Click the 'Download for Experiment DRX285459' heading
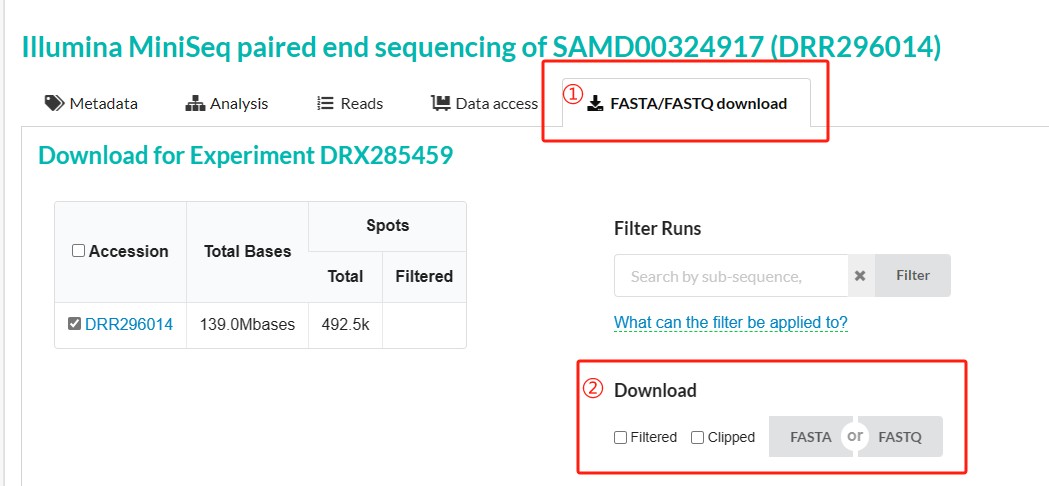 tap(246, 155)
